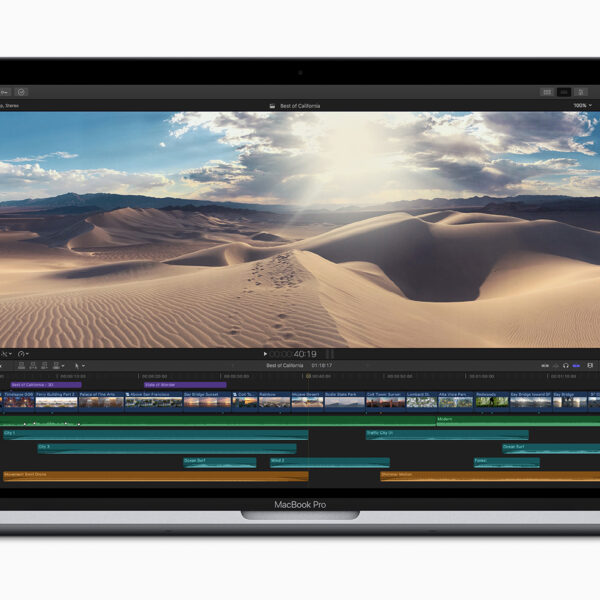Select the City 3 teal audio clip
Viewport: 600px width, 600px height.
point(167,449)
